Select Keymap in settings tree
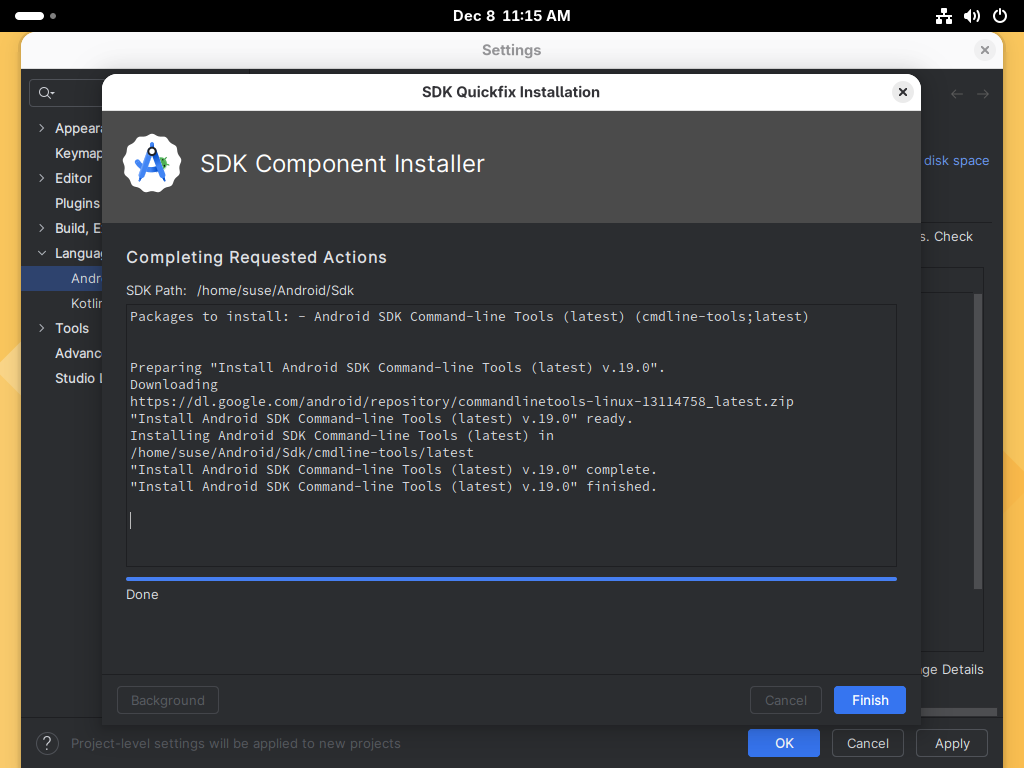Image resolution: width=1024 pixels, height=768 pixels. pos(78,153)
